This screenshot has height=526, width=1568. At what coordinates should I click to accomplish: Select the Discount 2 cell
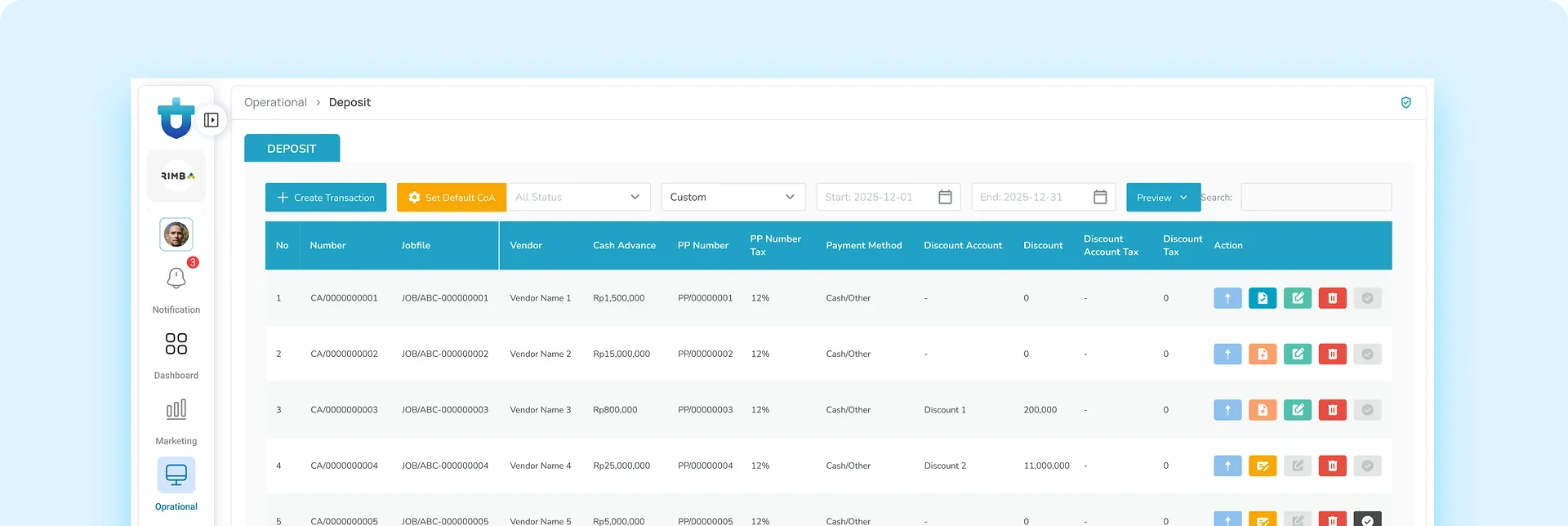click(945, 466)
